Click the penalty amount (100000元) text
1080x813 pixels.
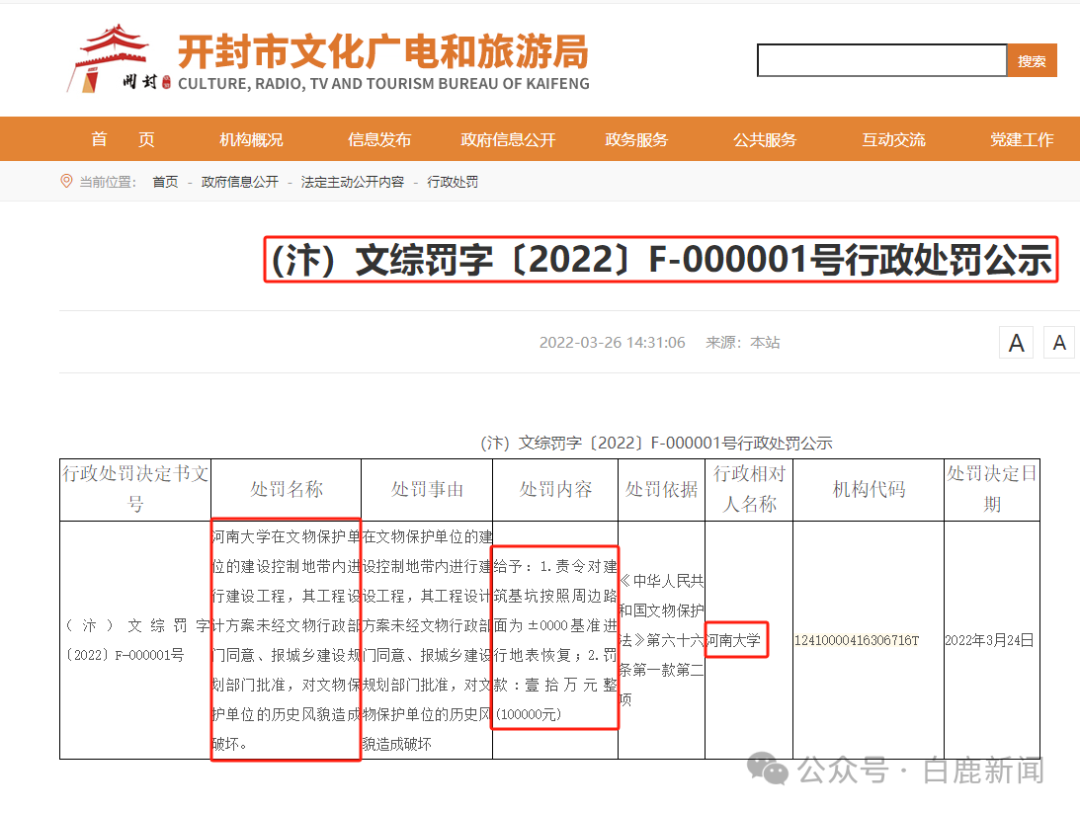tap(529, 714)
